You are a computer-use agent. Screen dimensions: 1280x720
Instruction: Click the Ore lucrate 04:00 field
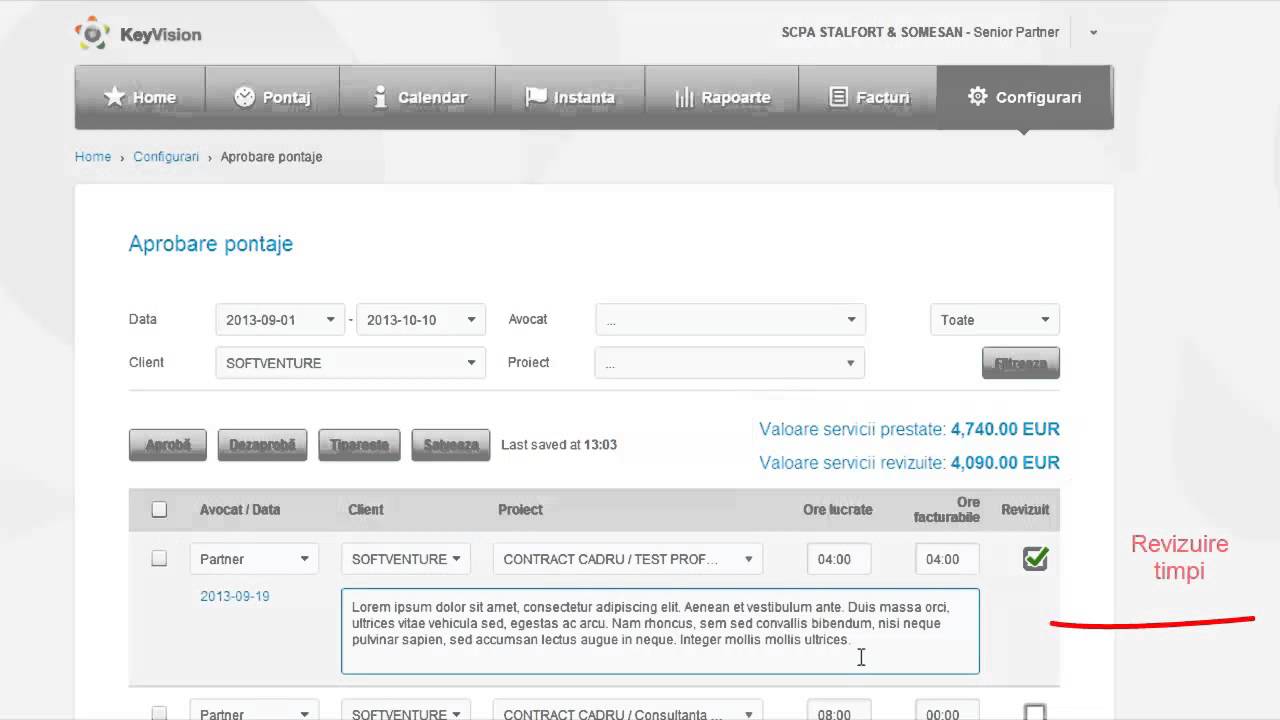point(839,559)
